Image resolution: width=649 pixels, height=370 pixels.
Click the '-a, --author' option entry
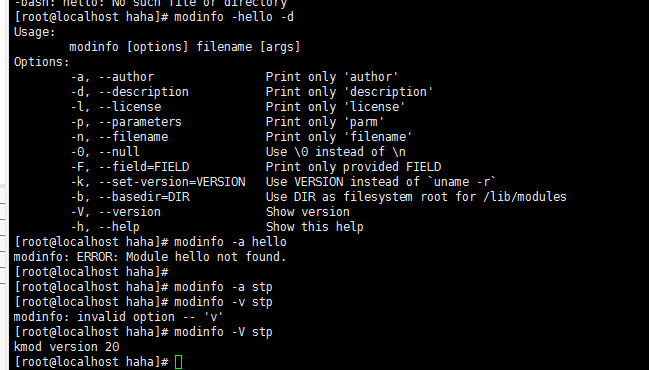(112, 77)
